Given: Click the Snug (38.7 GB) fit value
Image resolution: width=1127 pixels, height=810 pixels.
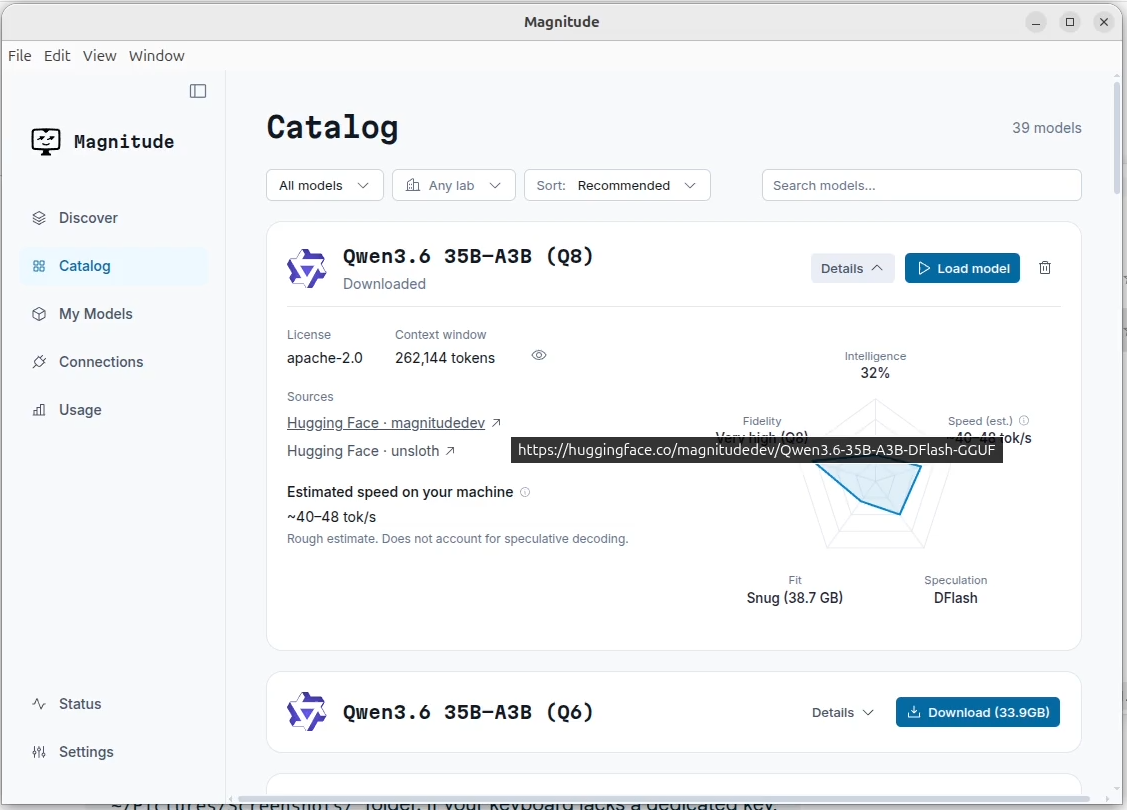Looking at the screenshot, I should pyautogui.click(x=795, y=598).
